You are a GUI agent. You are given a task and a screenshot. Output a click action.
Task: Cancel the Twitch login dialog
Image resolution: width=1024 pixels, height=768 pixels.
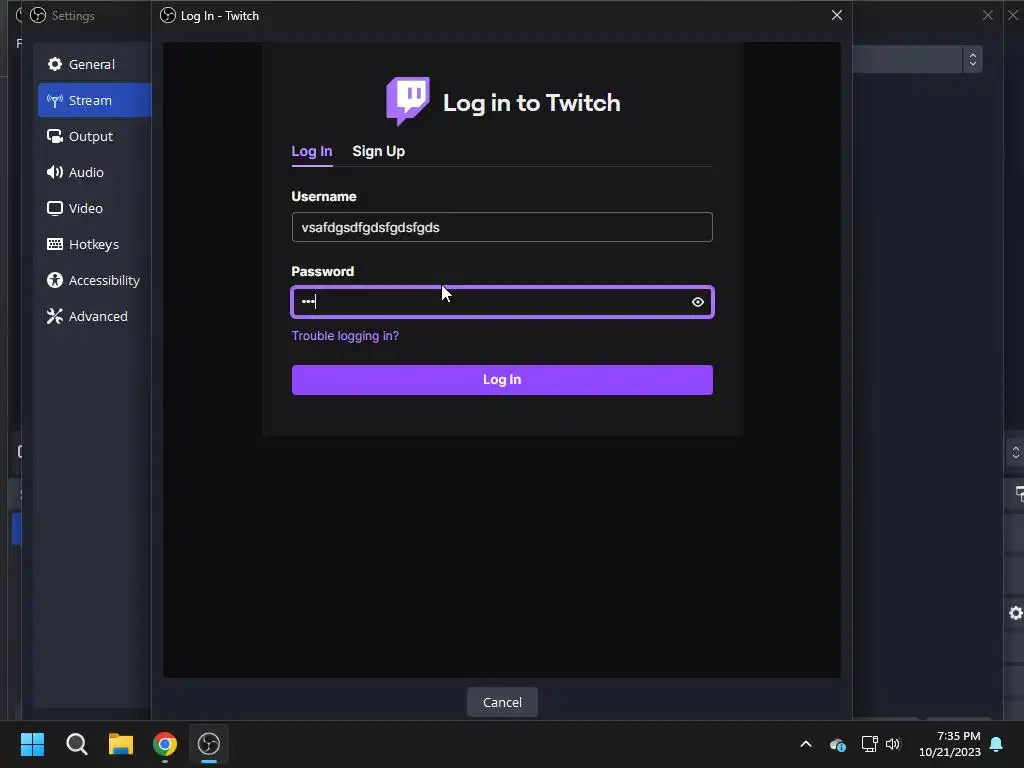coord(502,702)
